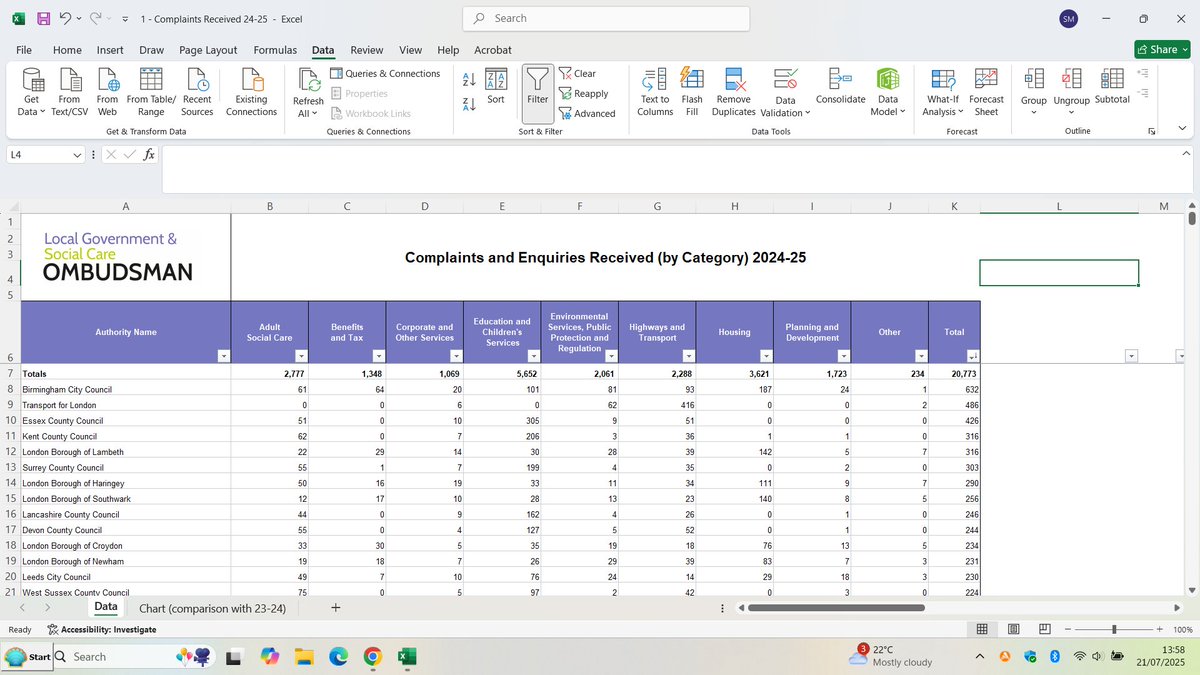Click Accessibility: Investigate in status bar
The image size is (1200, 675).
(x=101, y=630)
